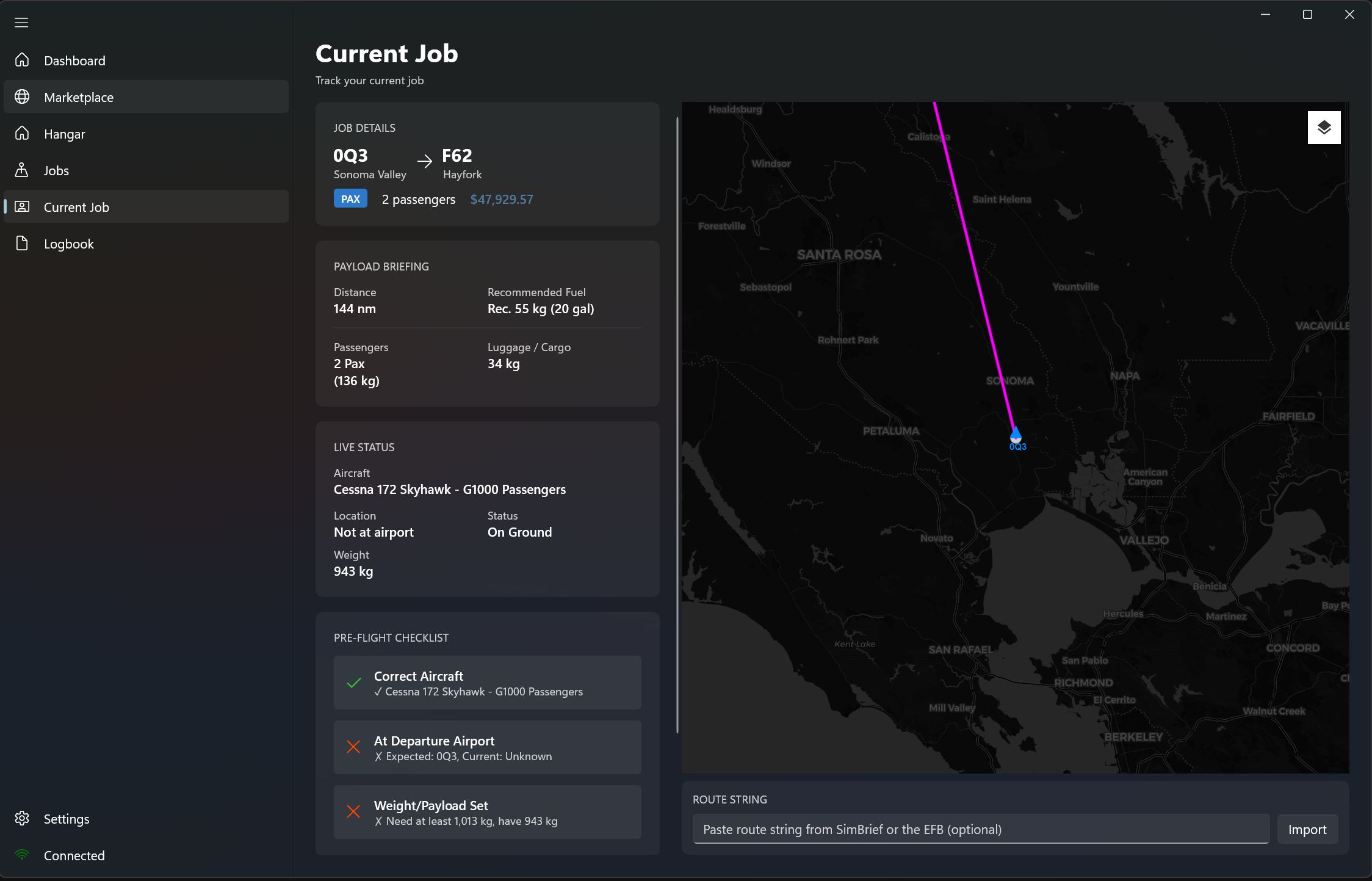This screenshot has height=881, width=1372.
Task: Open the map layers selector
Action: coord(1324,128)
